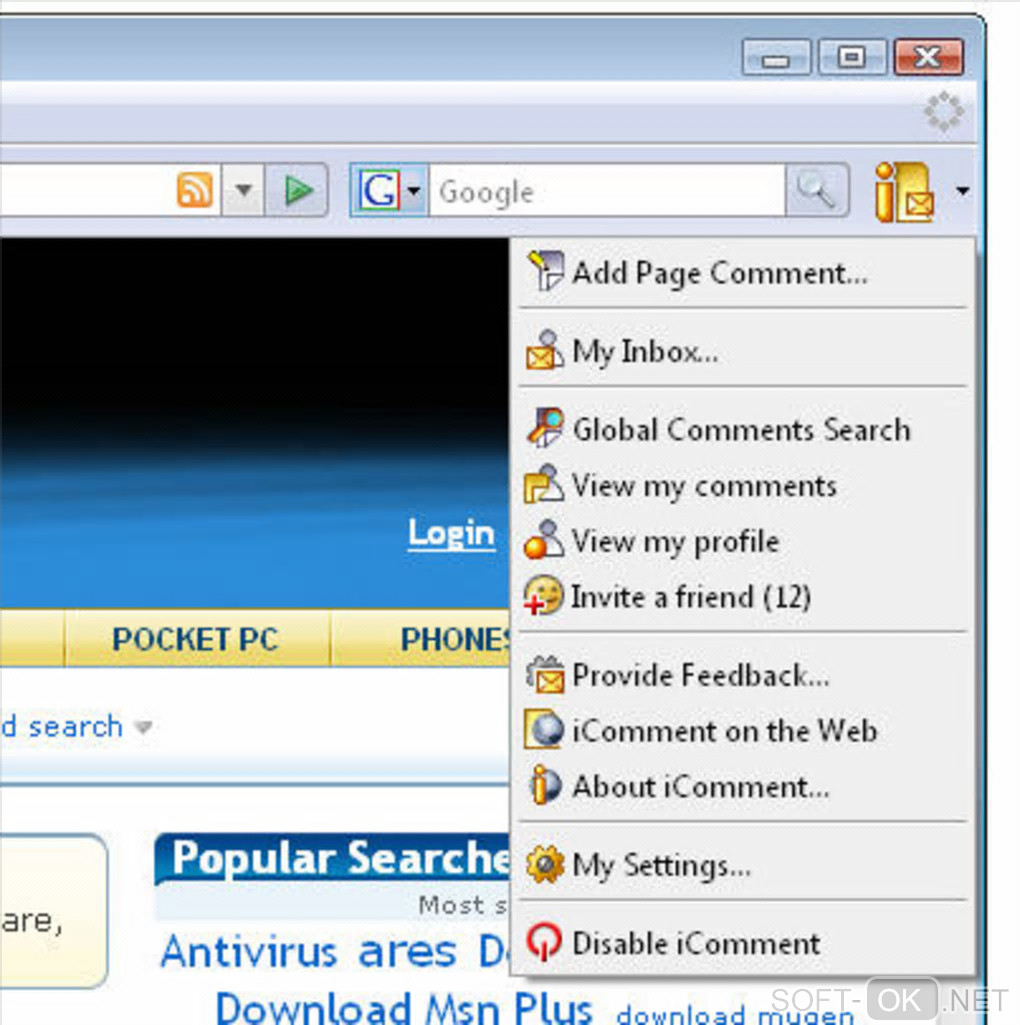This screenshot has height=1025, width=1020.
Task: Follow the Antivirus popular search link
Action: click(x=250, y=950)
